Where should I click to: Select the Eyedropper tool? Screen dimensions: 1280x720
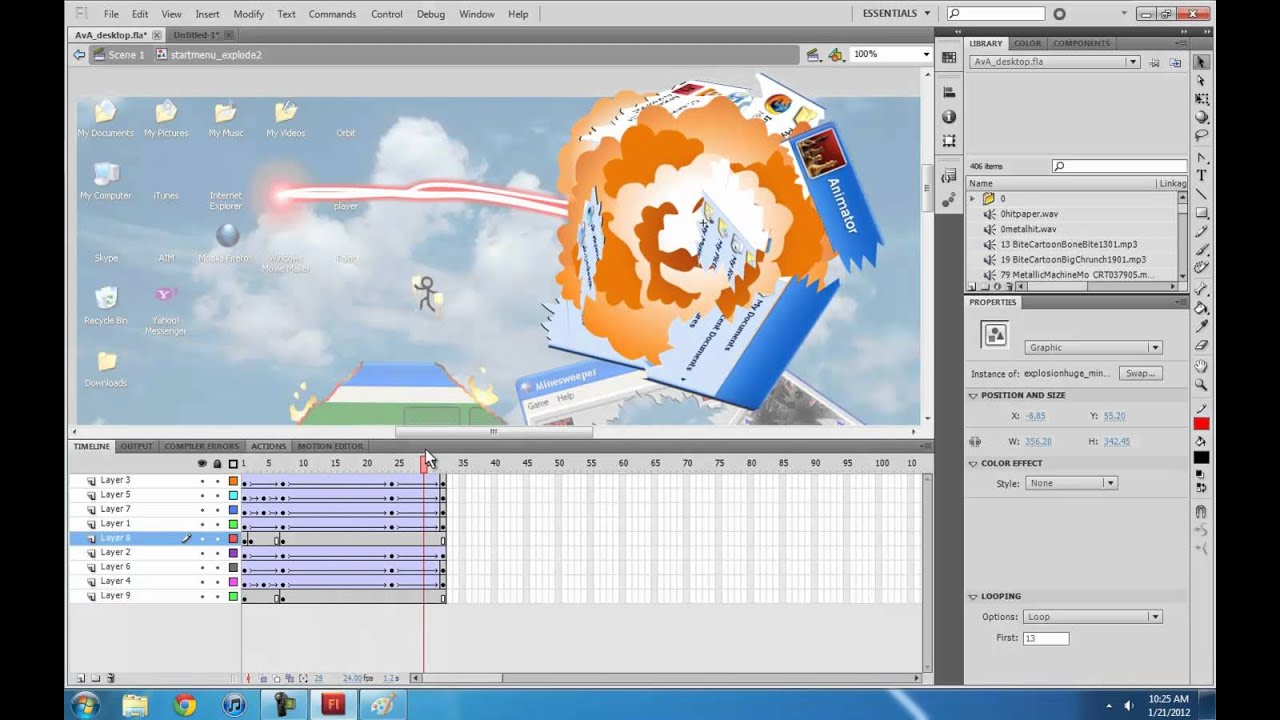1201,326
